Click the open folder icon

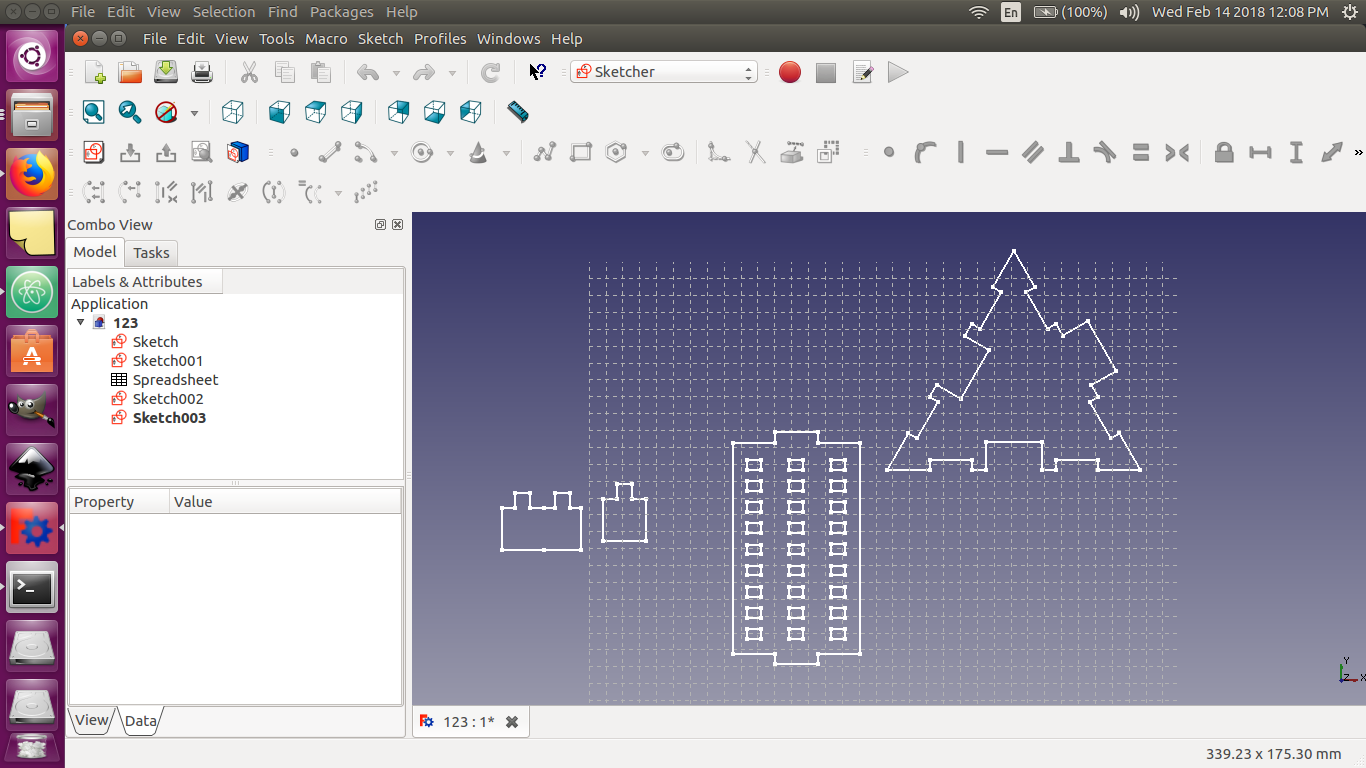[x=130, y=72]
